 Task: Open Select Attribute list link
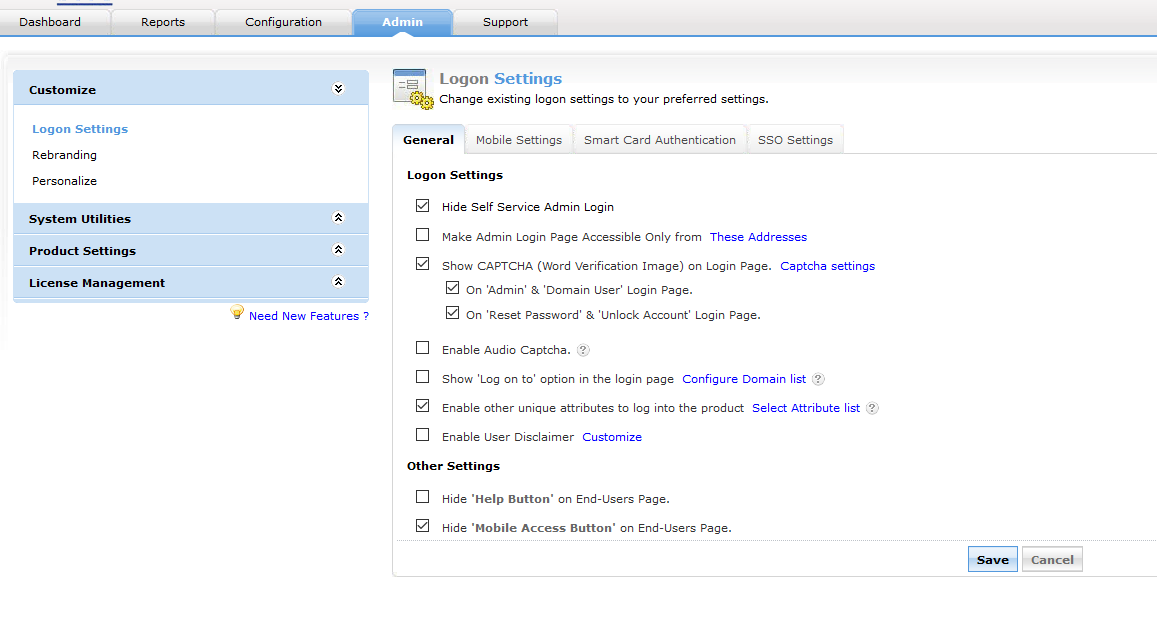[806, 407]
